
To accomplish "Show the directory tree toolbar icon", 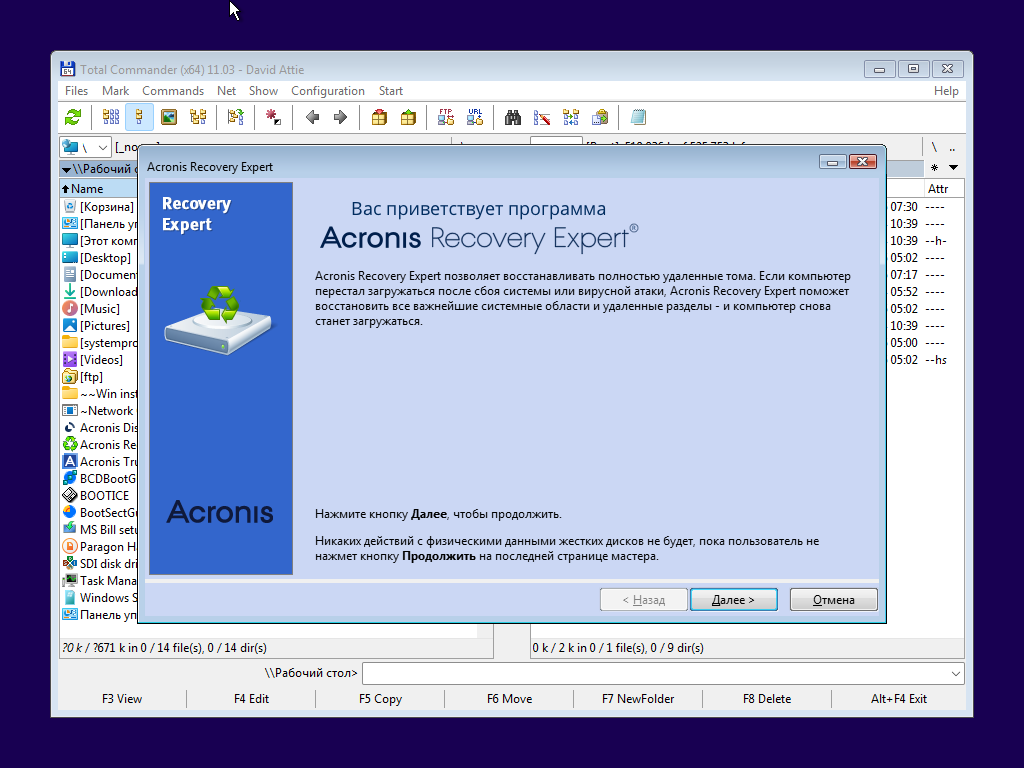I will pyautogui.click(x=198, y=118).
